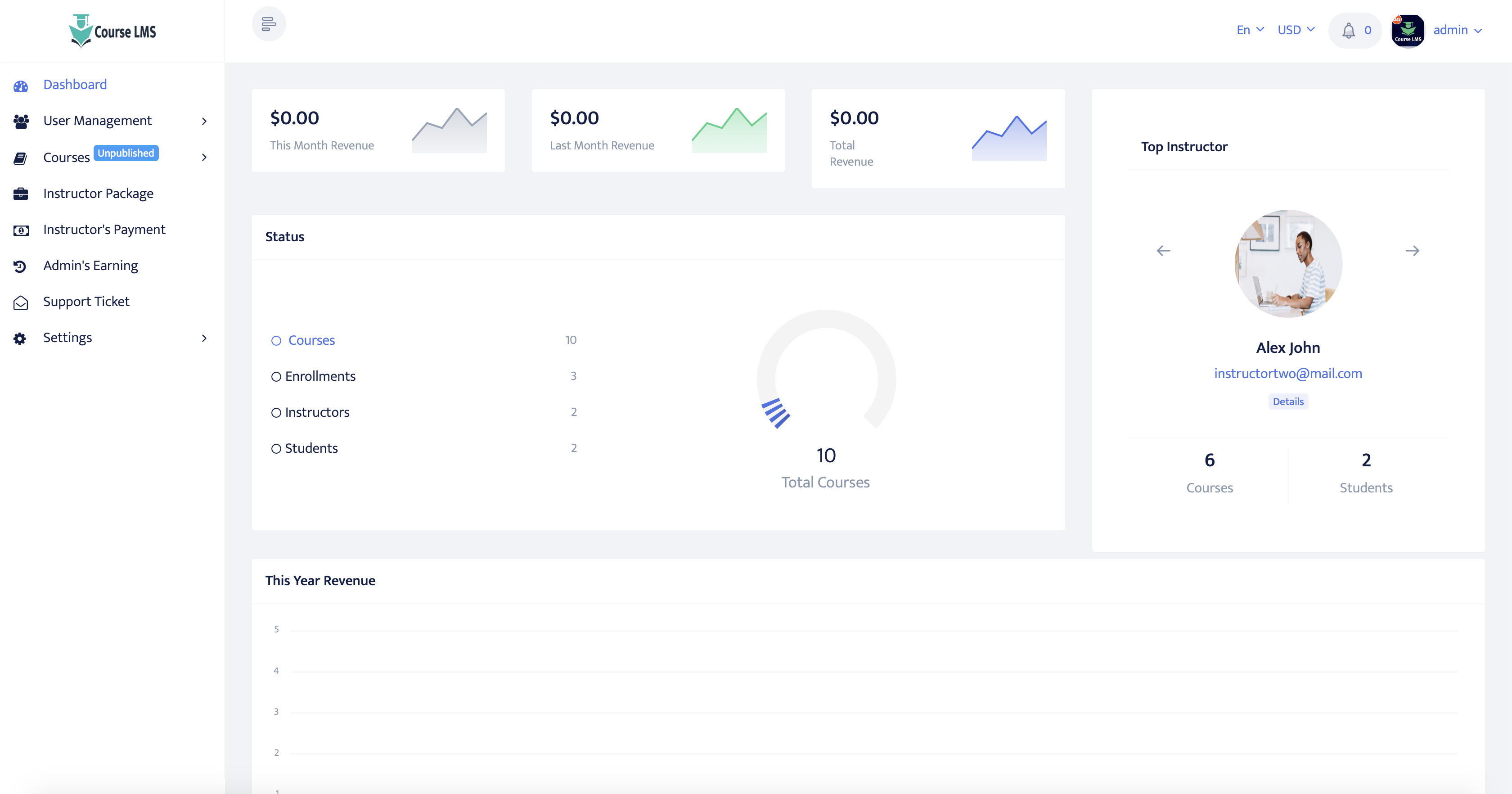The image size is (1512, 794).
Task: Click the Dashboard gauge icon in sidebar
Action: (x=21, y=86)
